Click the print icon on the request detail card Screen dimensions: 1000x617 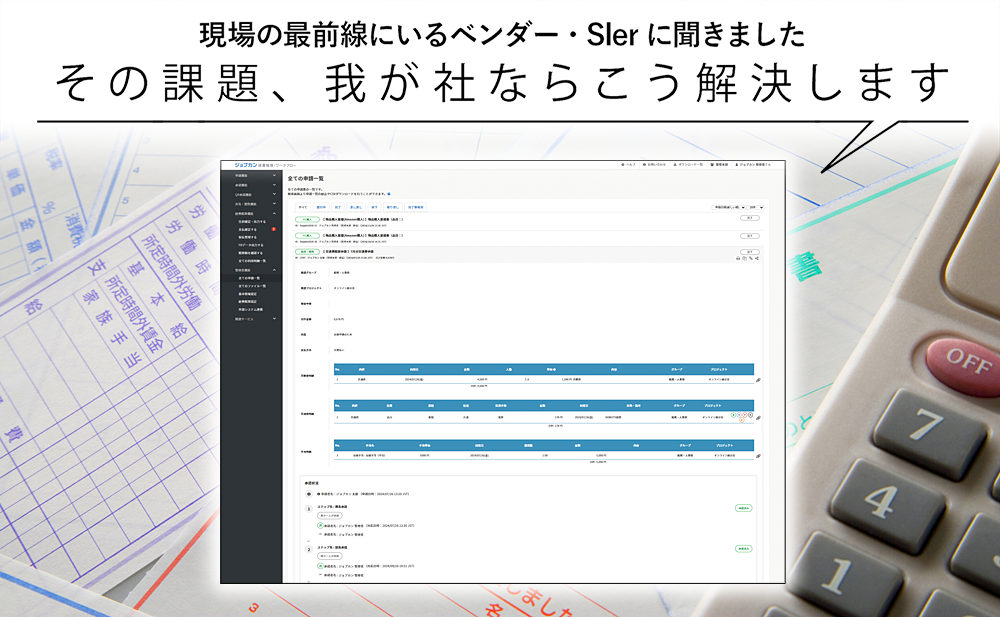click(738, 258)
